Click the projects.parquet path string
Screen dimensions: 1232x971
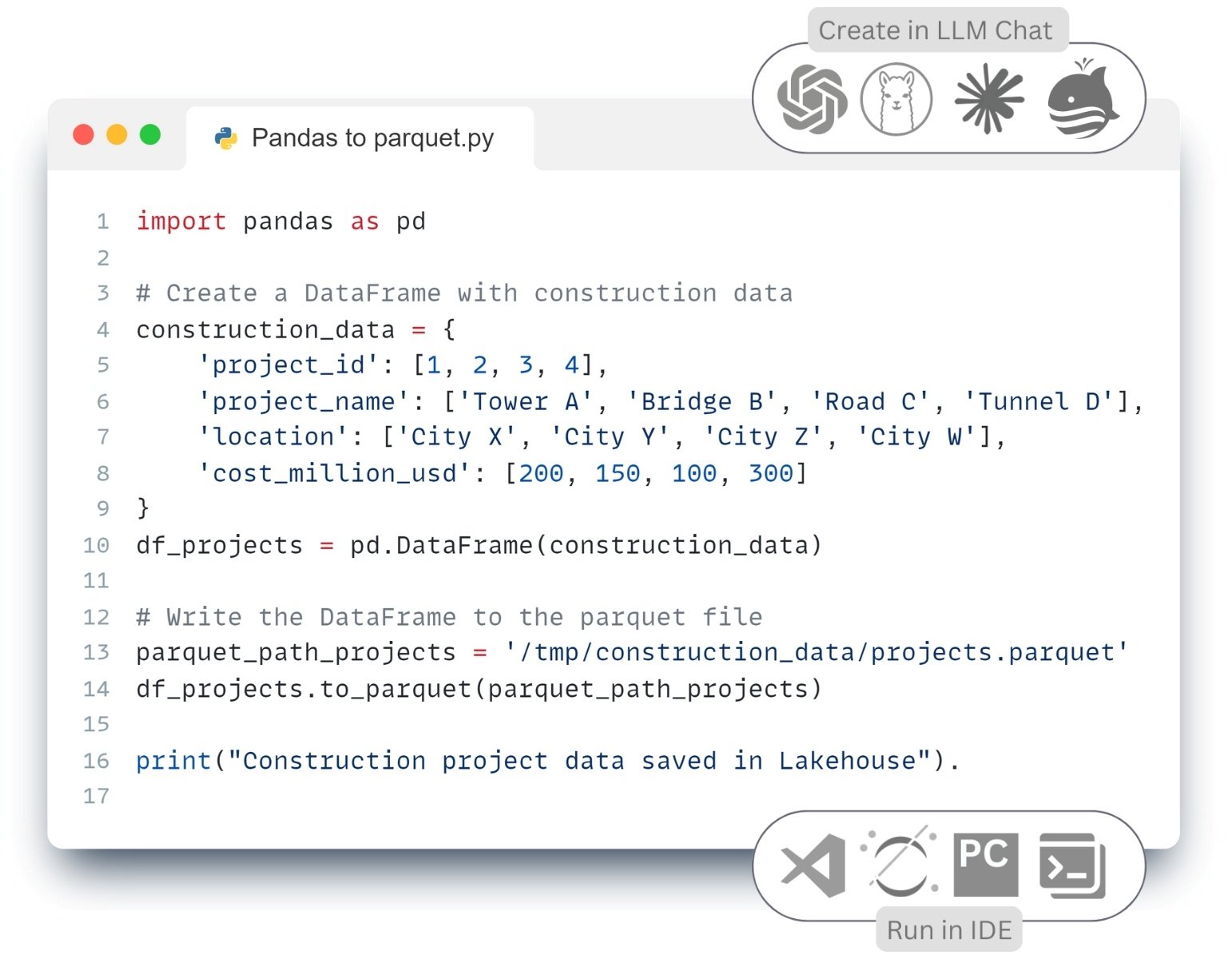point(816,652)
